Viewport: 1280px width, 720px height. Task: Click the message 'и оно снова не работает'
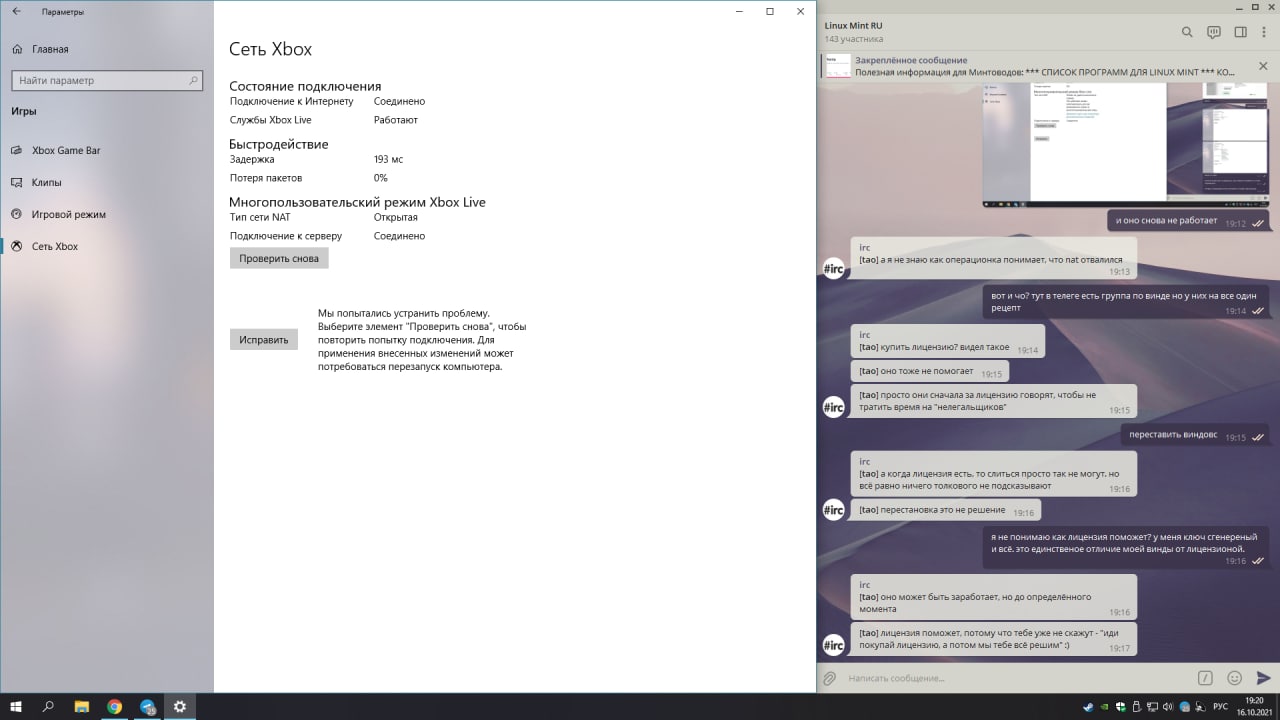(1189, 221)
